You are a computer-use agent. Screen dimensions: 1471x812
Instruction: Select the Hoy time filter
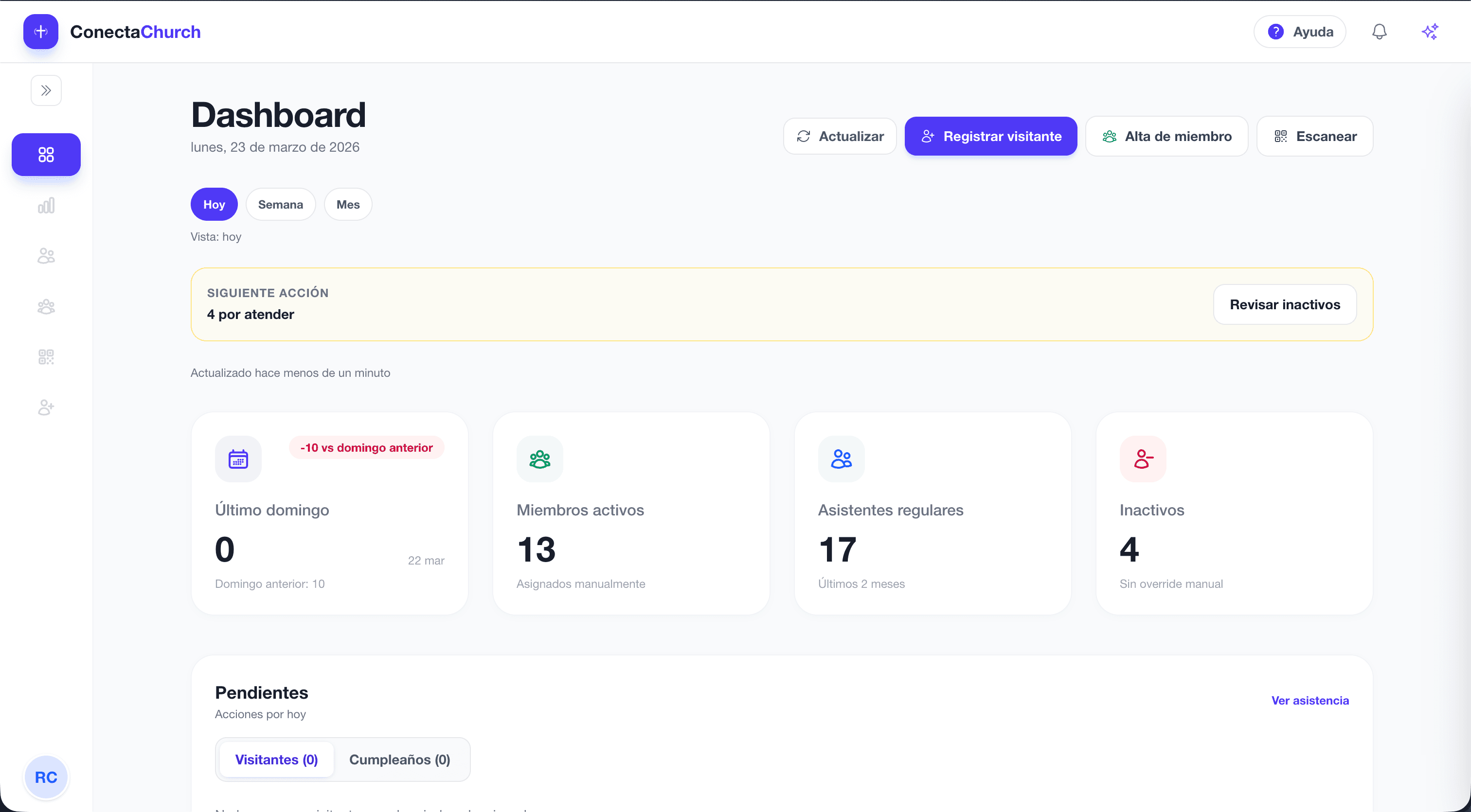214,204
